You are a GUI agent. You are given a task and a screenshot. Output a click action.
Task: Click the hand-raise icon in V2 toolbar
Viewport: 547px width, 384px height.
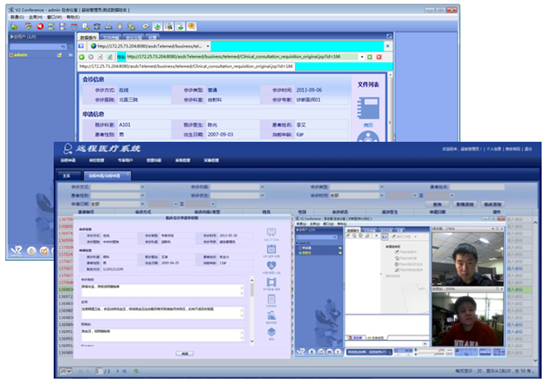[x=120, y=26]
